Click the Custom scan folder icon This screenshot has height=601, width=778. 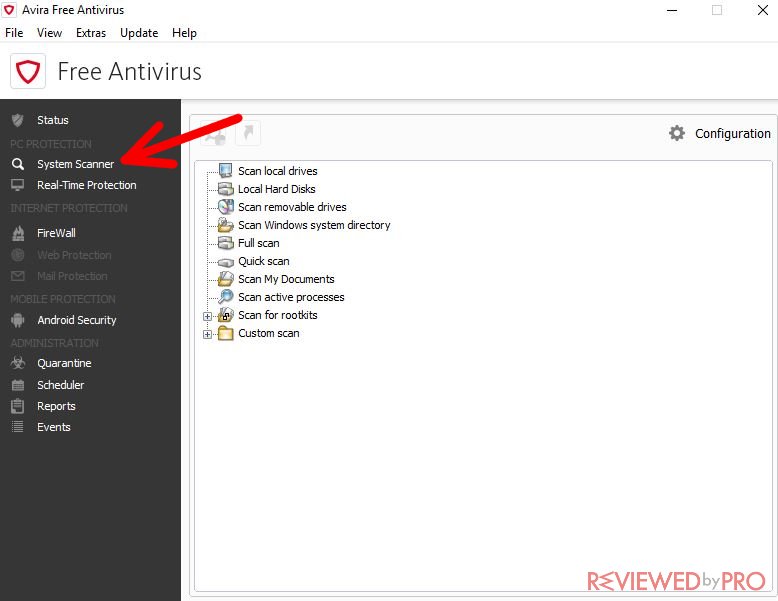pos(226,333)
